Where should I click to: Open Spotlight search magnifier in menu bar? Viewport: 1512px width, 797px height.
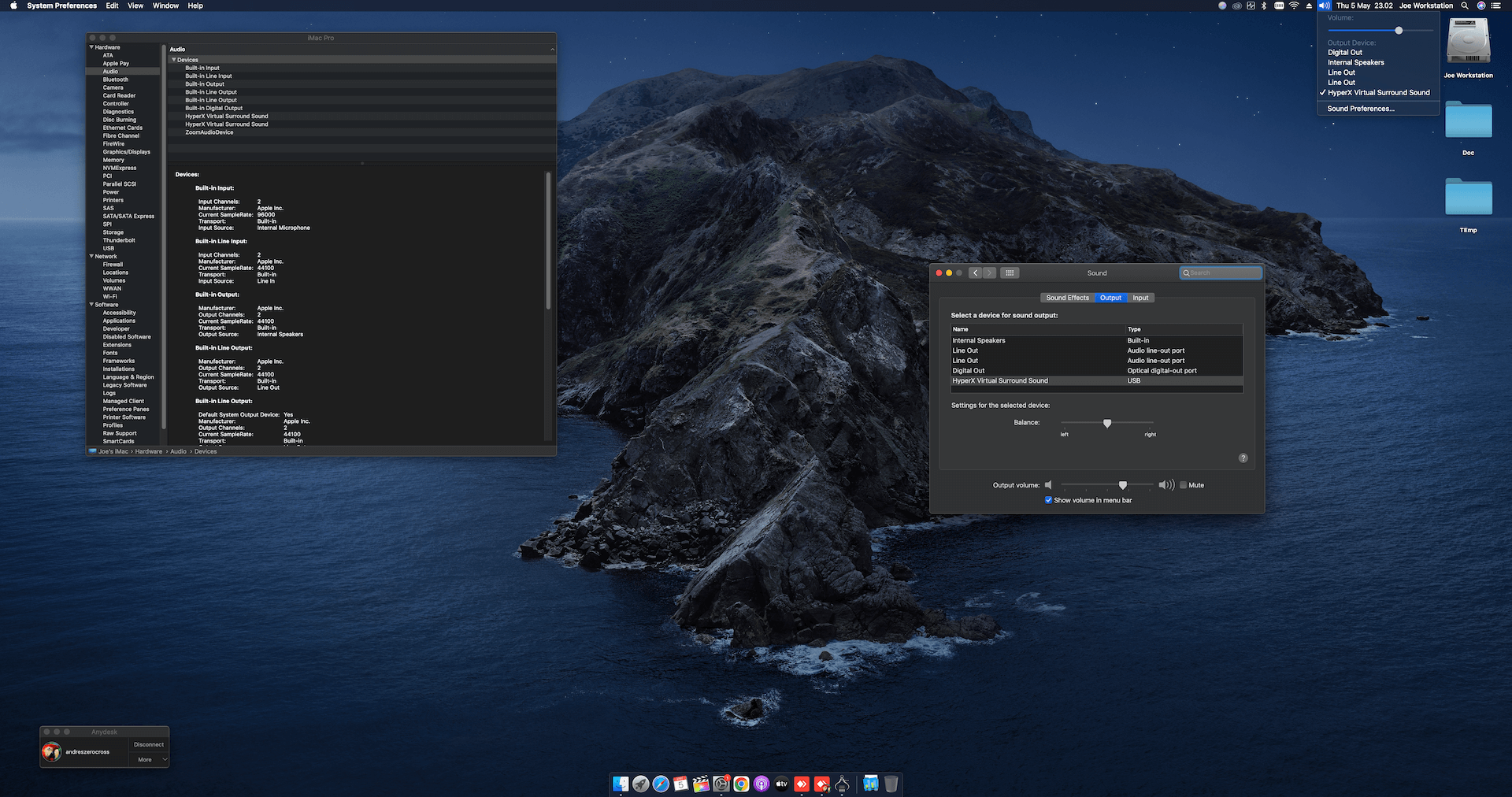[1465, 6]
